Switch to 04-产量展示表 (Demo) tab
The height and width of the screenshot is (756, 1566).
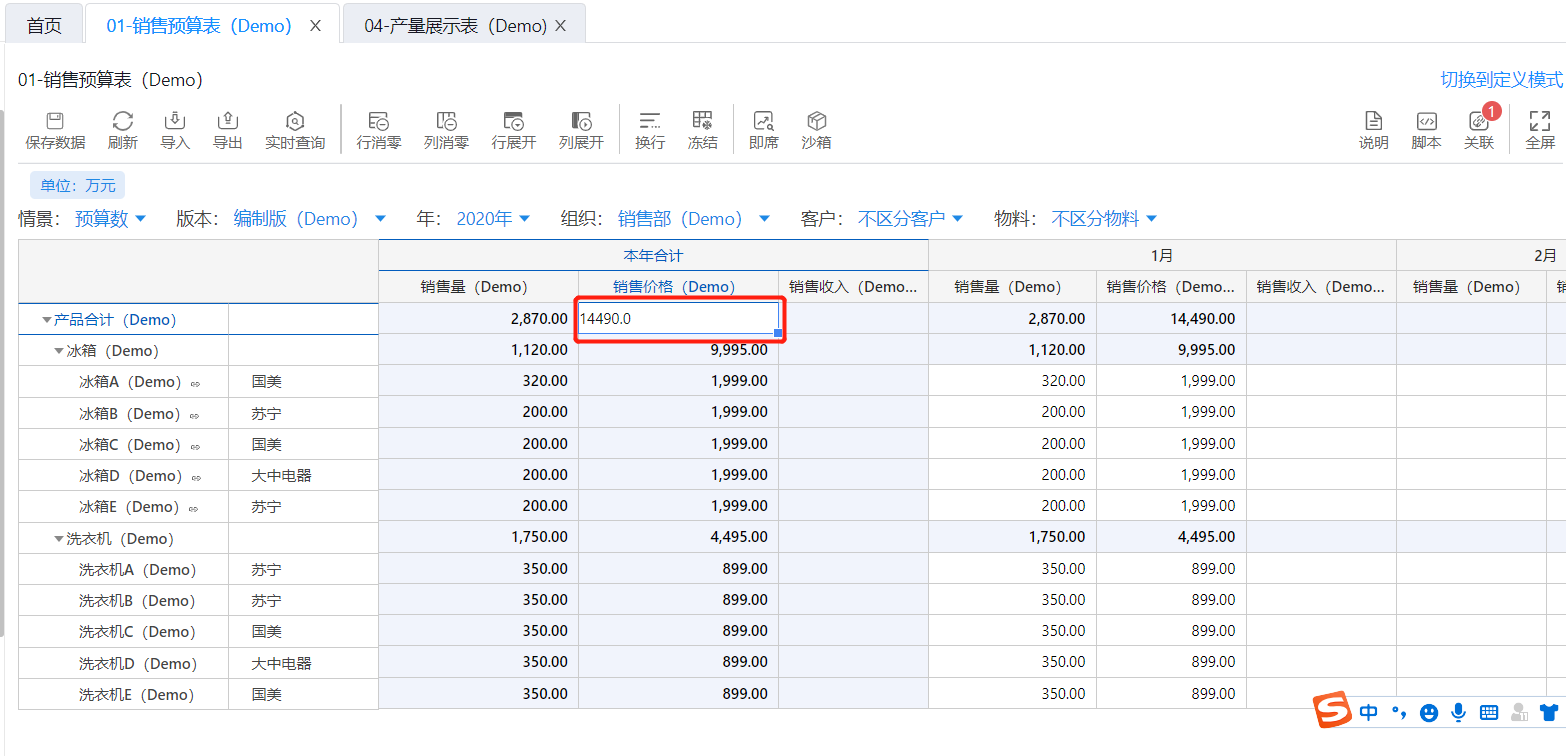(455, 26)
